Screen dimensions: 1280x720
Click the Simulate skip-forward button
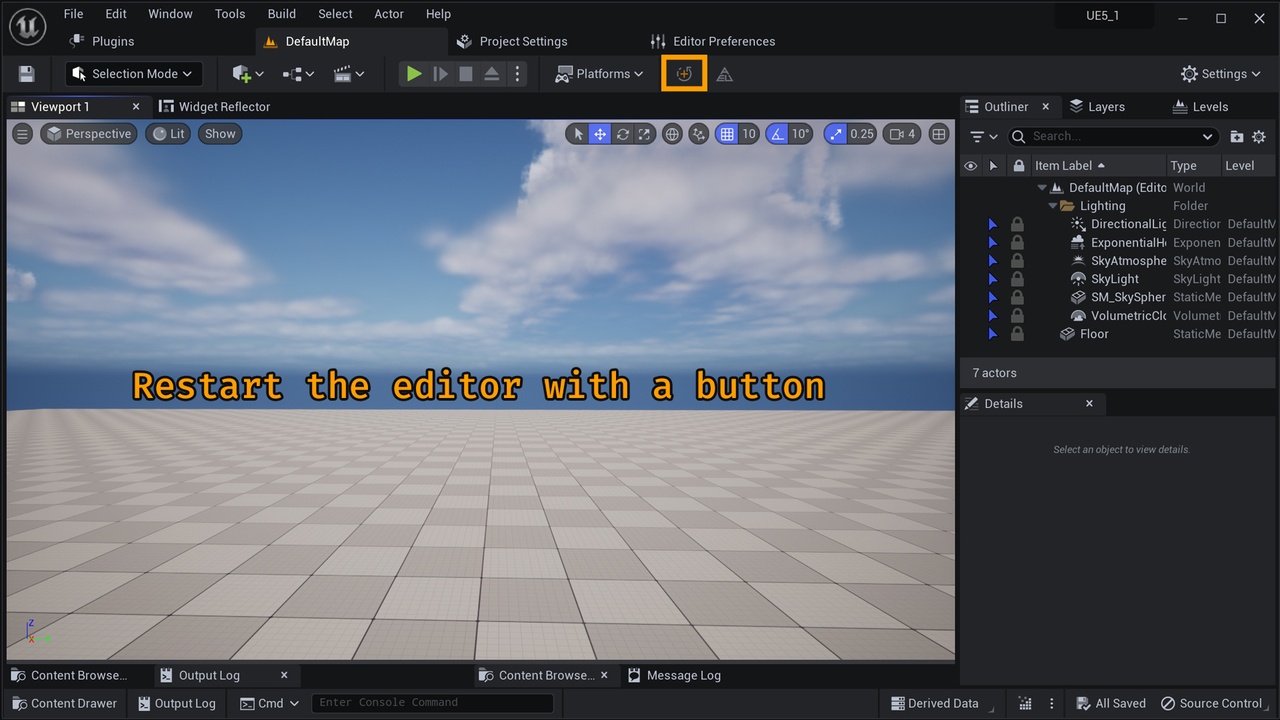point(440,74)
